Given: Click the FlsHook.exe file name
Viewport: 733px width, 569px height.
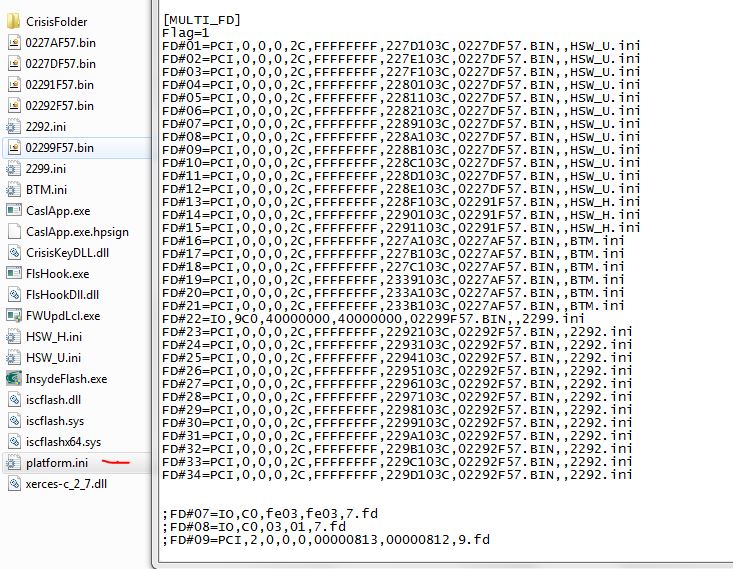Looking at the screenshot, I should coord(57,274).
